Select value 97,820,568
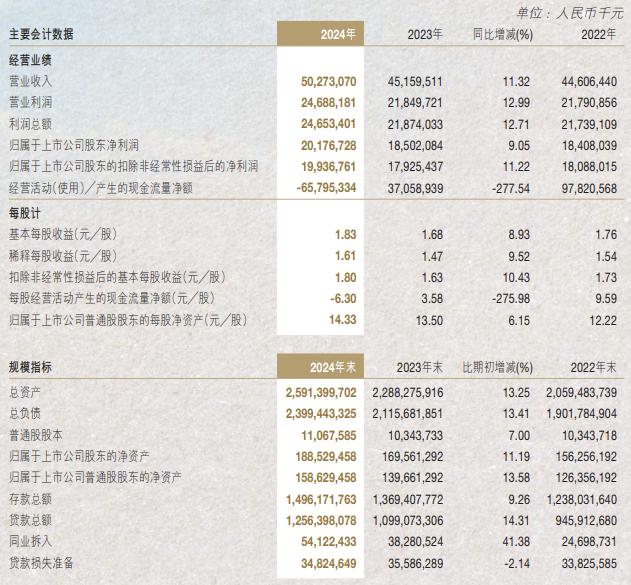Screen dimensions: 631x585 (x=589, y=188)
